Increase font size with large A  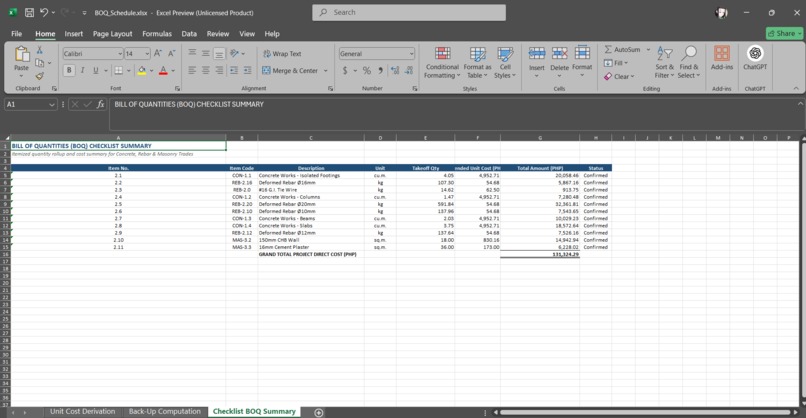pyautogui.click(x=158, y=53)
